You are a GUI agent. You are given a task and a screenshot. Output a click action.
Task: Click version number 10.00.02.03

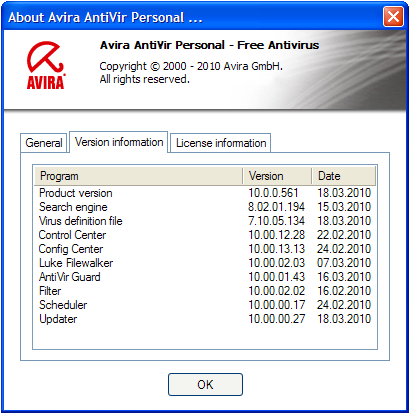point(277,263)
